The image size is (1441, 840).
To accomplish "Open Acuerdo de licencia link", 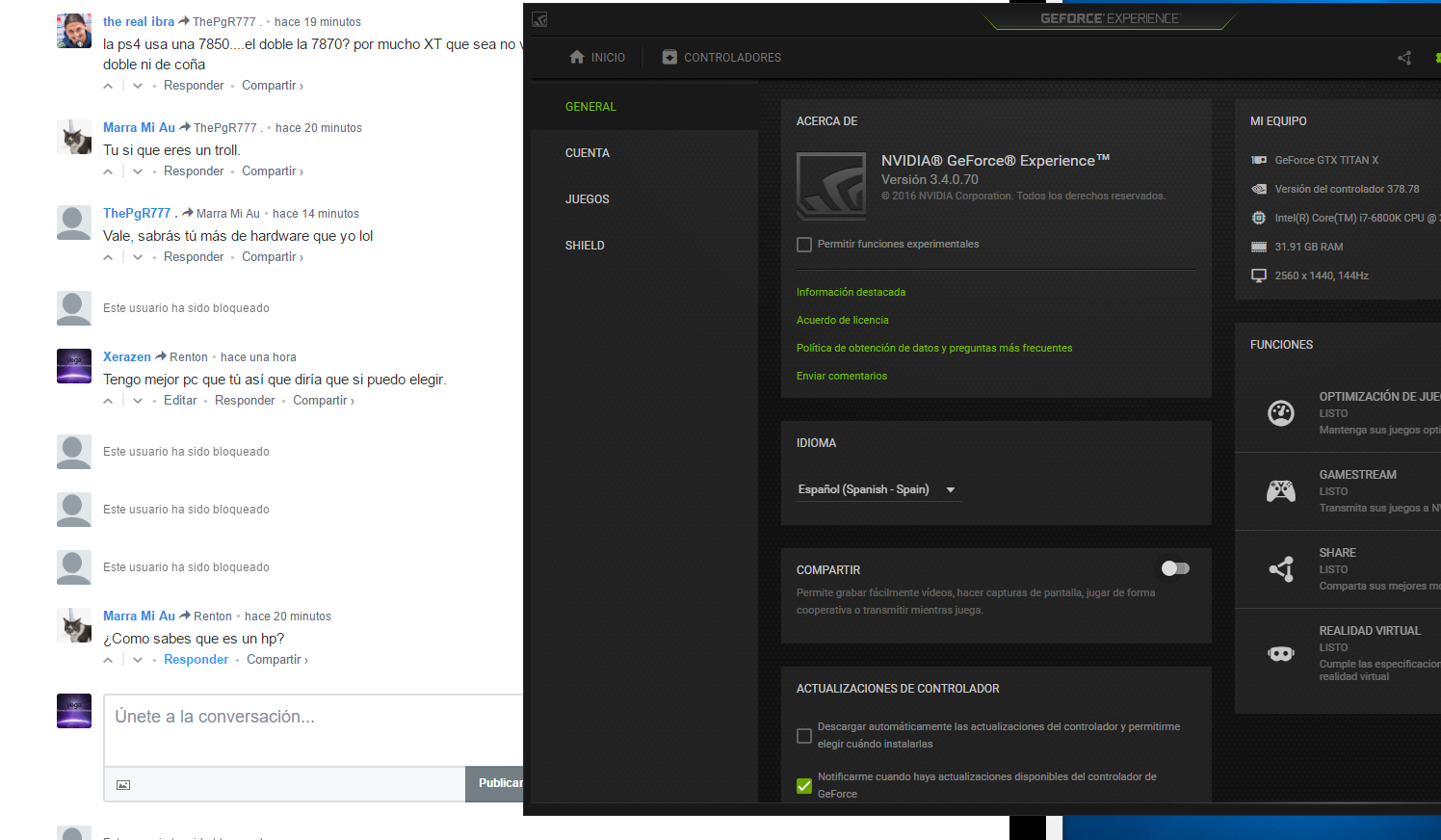I will [842, 320].
